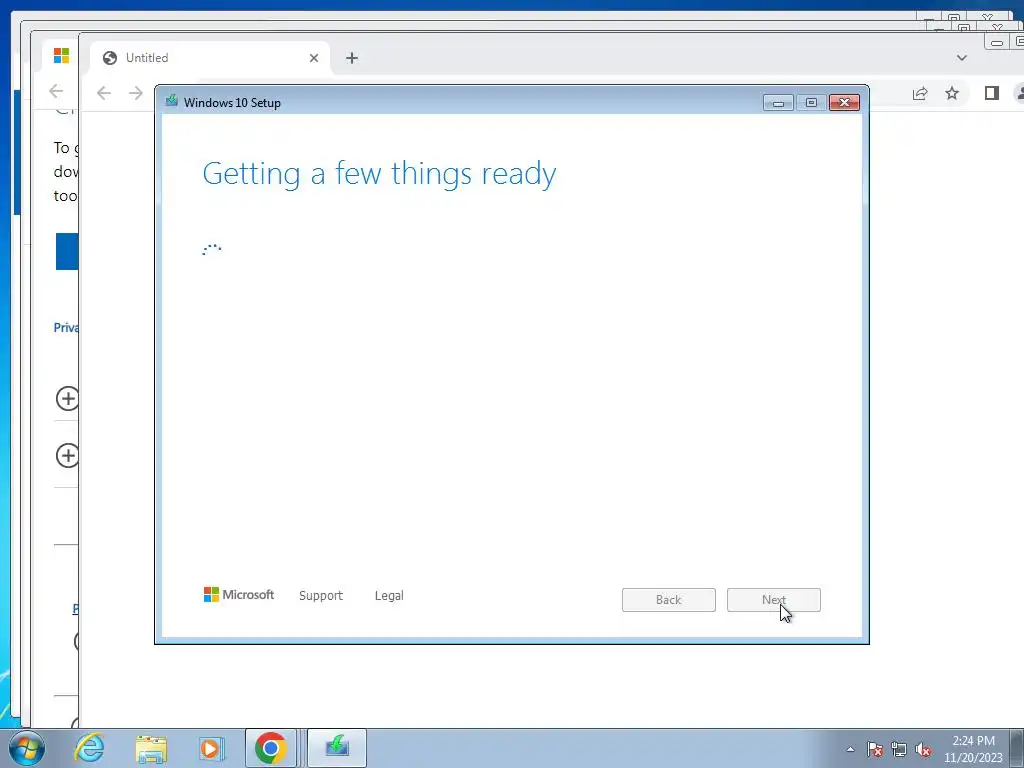Click the Microsoft logo in setup footer

238,594
